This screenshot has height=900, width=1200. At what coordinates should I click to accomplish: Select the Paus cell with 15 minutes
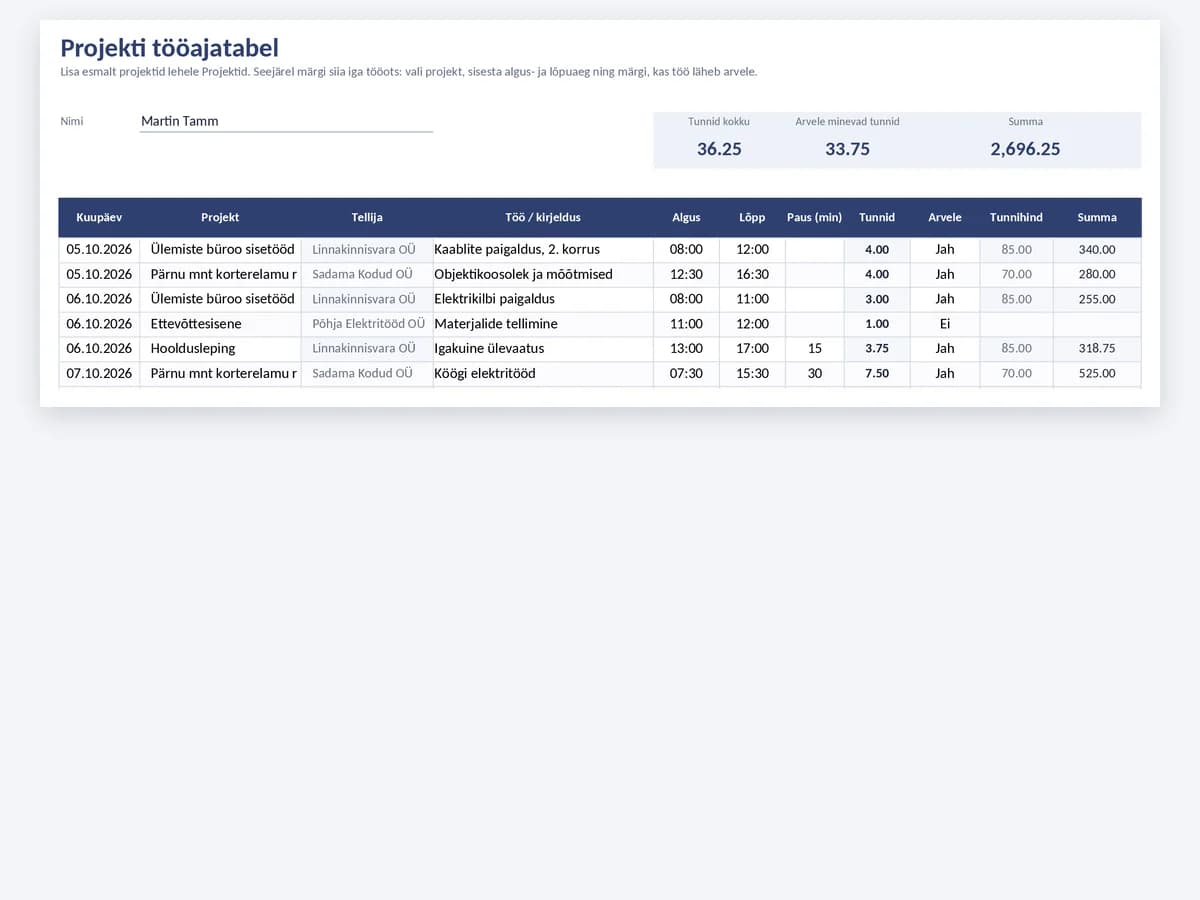814,349
